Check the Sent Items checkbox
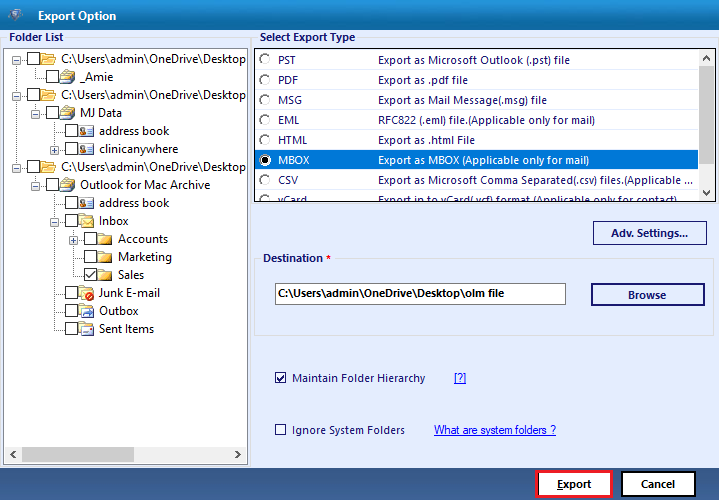Screen dimensions: 719x500 (x=71, y=328)
